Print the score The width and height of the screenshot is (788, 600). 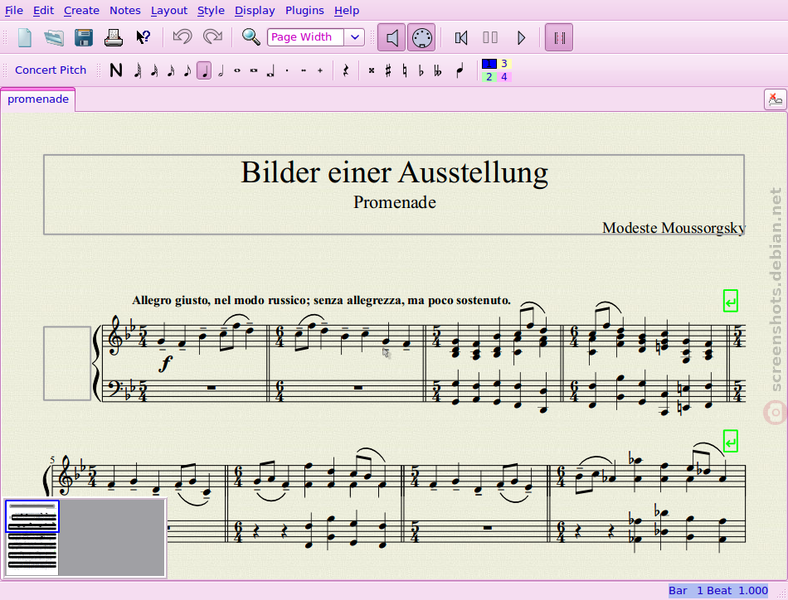(x=114, y=38)
